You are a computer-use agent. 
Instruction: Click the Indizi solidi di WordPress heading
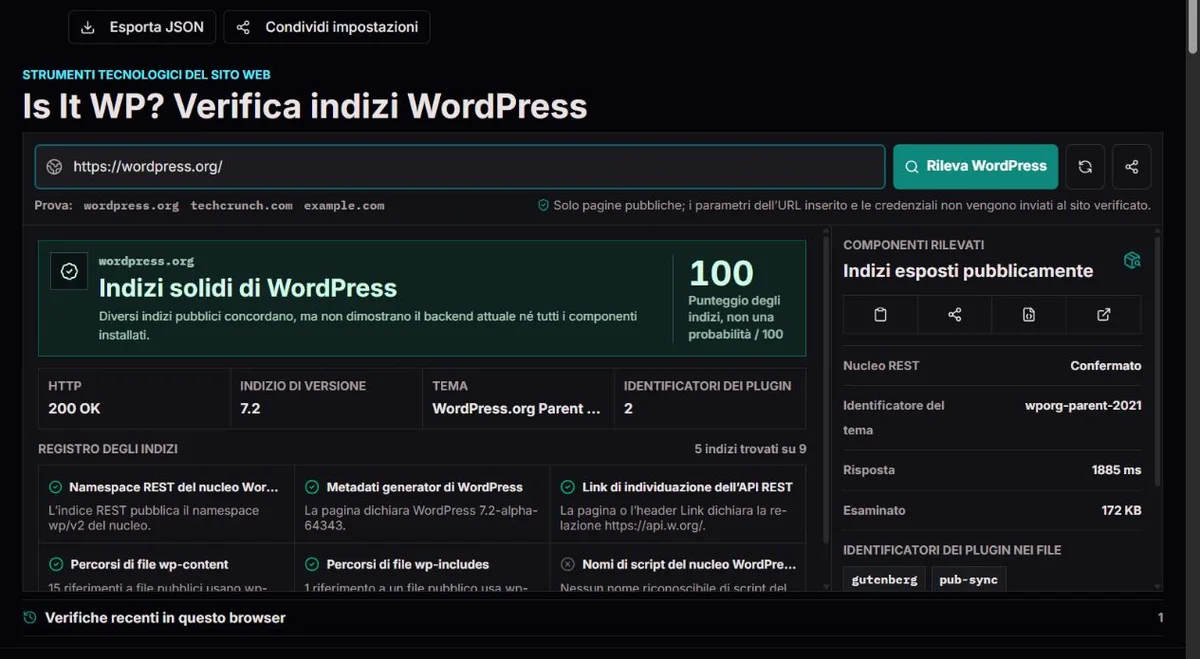click(248, 288)
